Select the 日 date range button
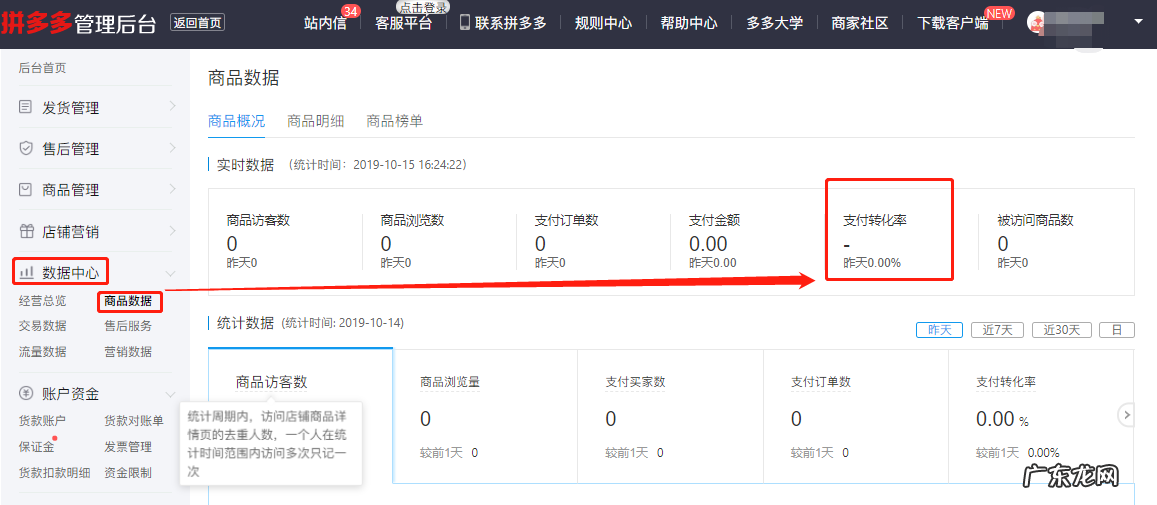This screenshot has width=1157, height=505. [x=1117, y=330]
